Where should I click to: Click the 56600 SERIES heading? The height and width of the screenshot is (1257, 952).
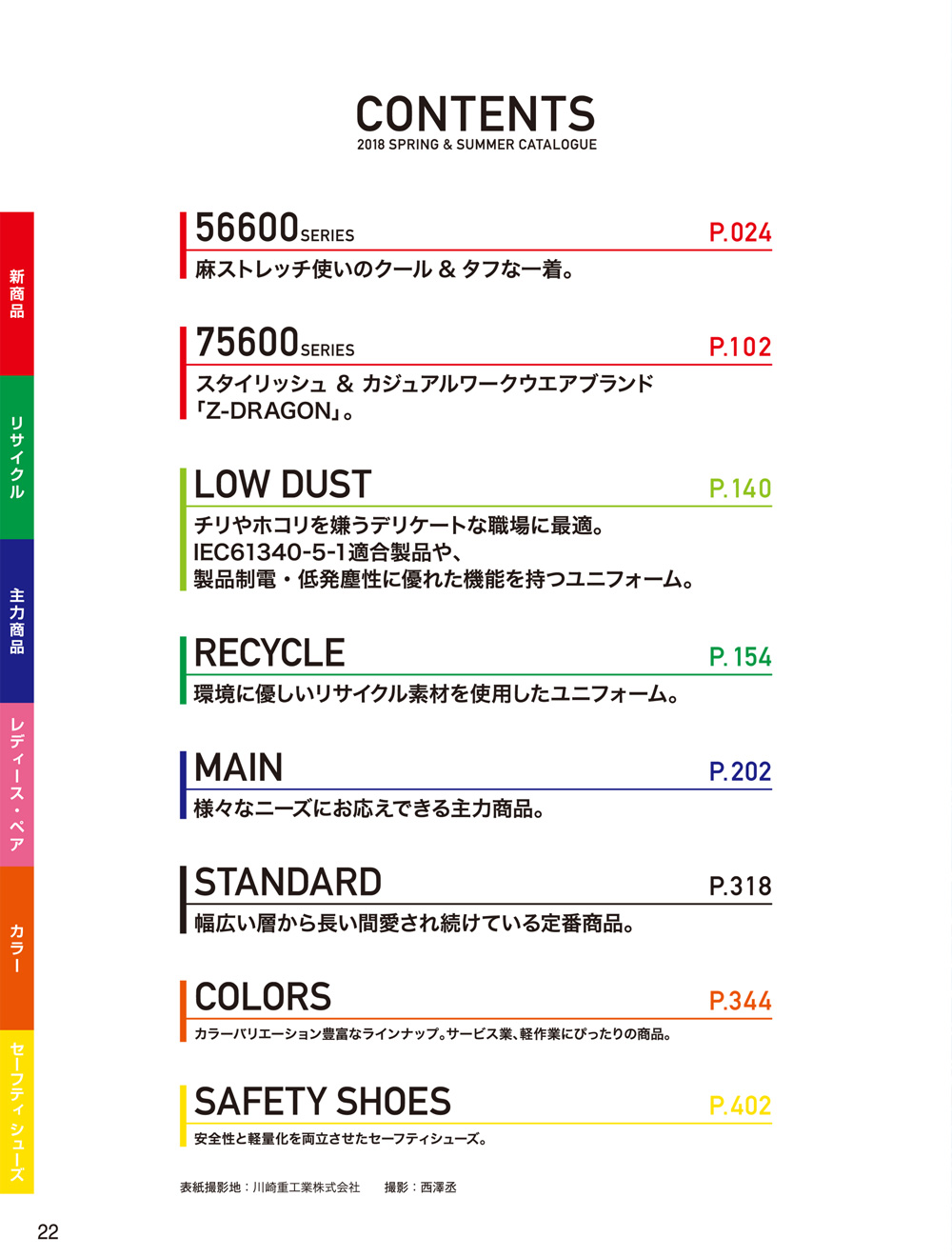[274, 229]
